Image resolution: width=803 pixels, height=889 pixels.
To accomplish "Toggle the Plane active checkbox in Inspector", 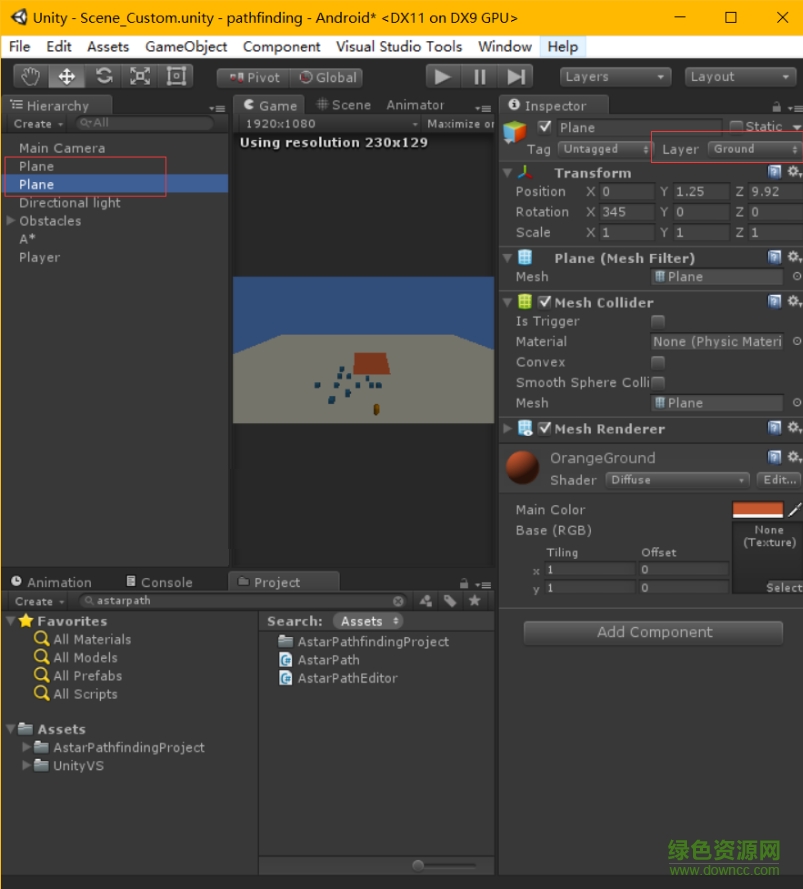I will click(x=545, y=127).
